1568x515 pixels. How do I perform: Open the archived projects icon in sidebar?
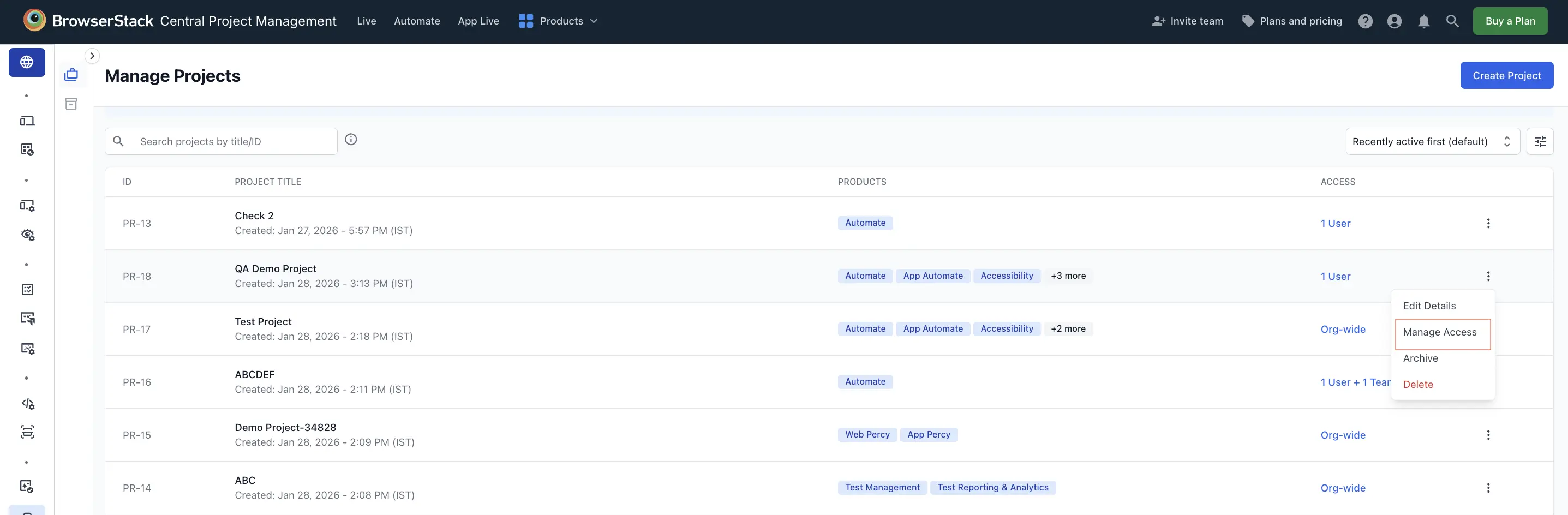71,104
